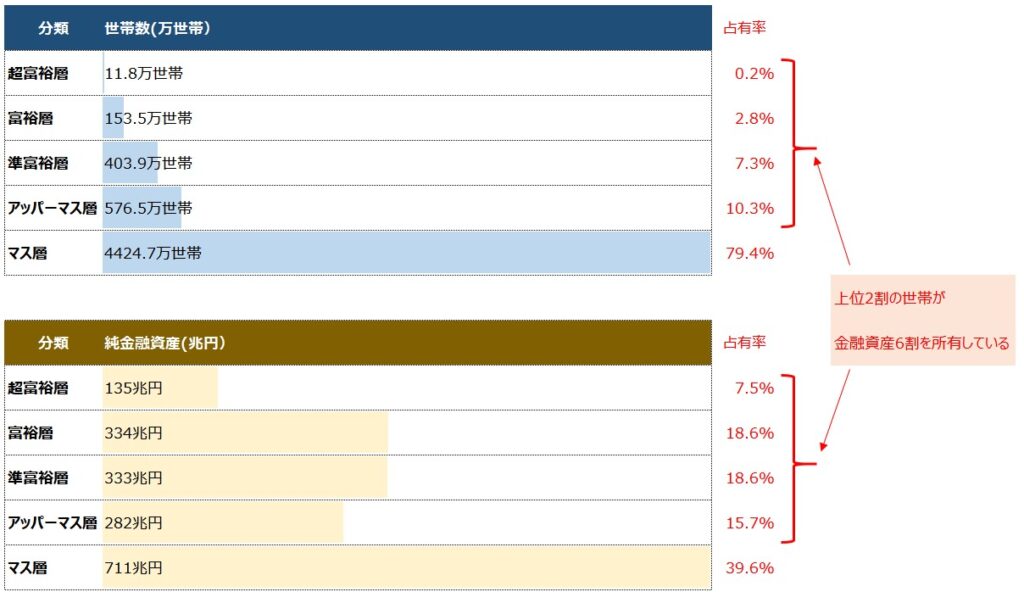Click the 39.6% share value
This screenshot has height=592, width=1024.
tap(750, 568)
